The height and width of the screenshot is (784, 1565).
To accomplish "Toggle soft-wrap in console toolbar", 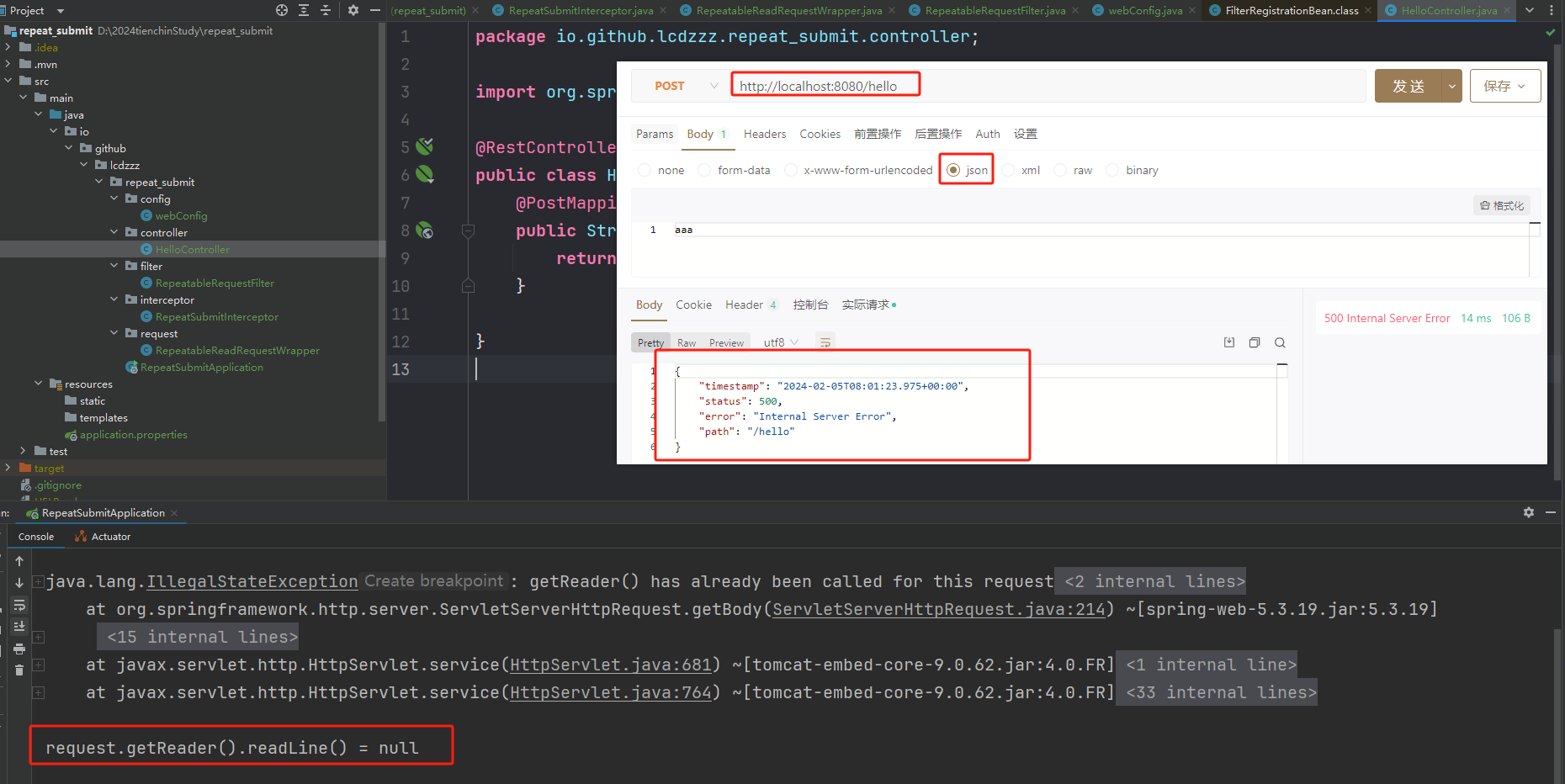I will tap(19, 605).
